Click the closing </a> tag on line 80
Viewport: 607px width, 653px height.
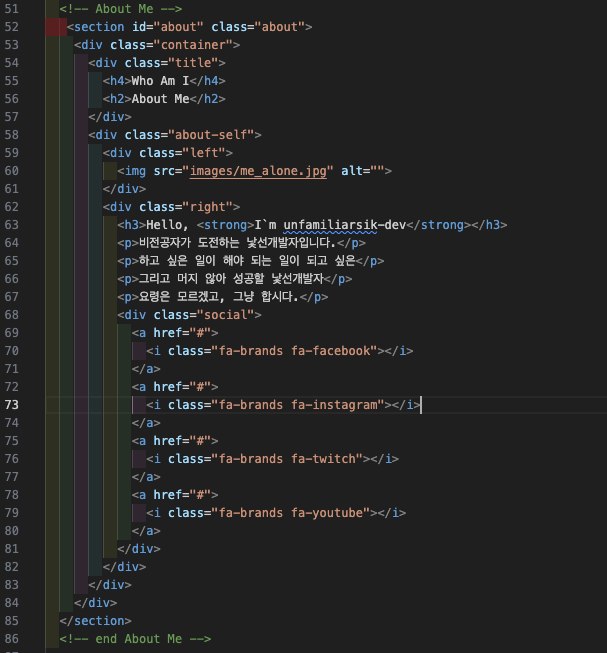(146, 531)
